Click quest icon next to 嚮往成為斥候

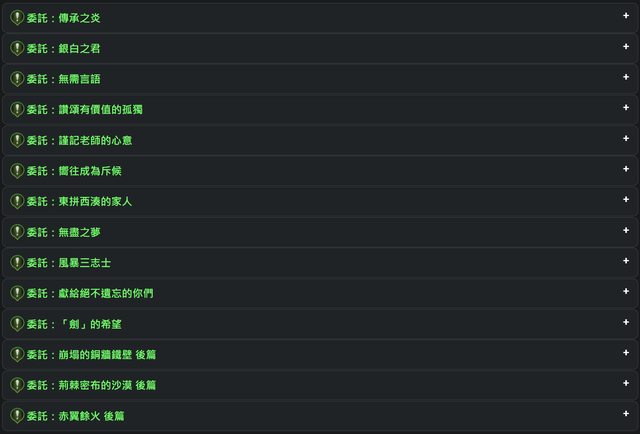16,171
